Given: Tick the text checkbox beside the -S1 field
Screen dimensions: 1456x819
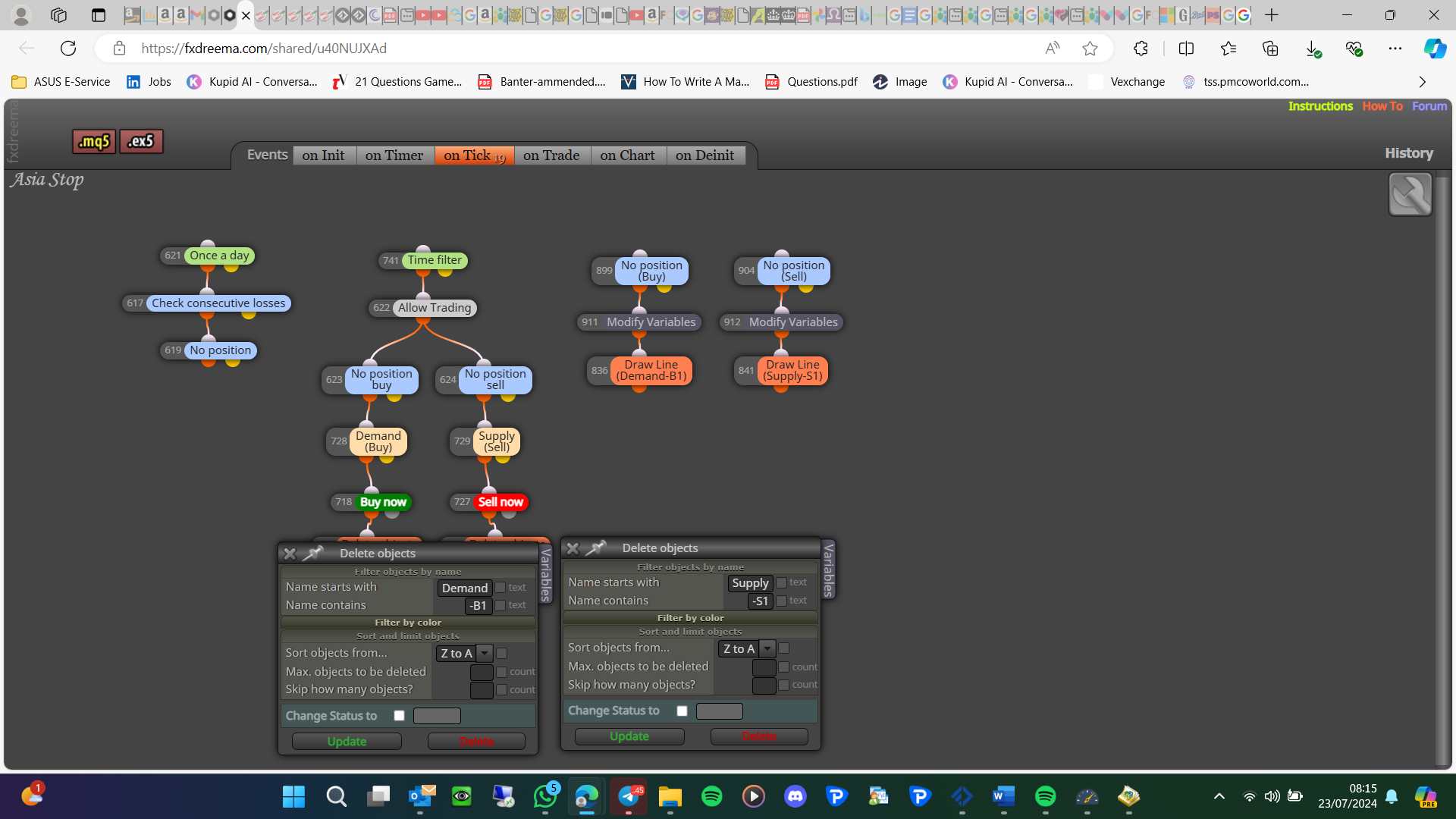Looking at the screenshot, I should point(782,601).
